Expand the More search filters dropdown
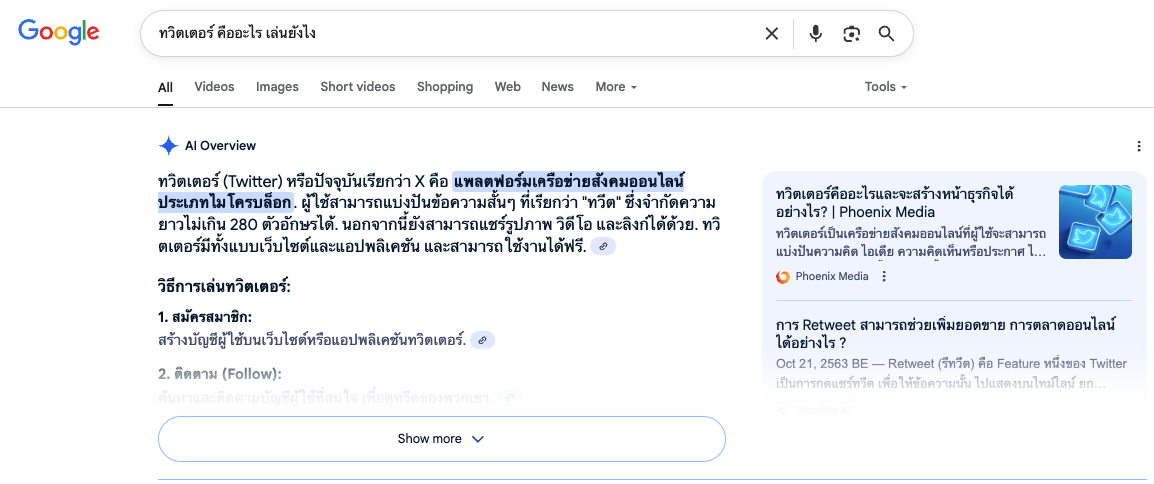The width and height of the screenshot is (1154, 484). 616,87
